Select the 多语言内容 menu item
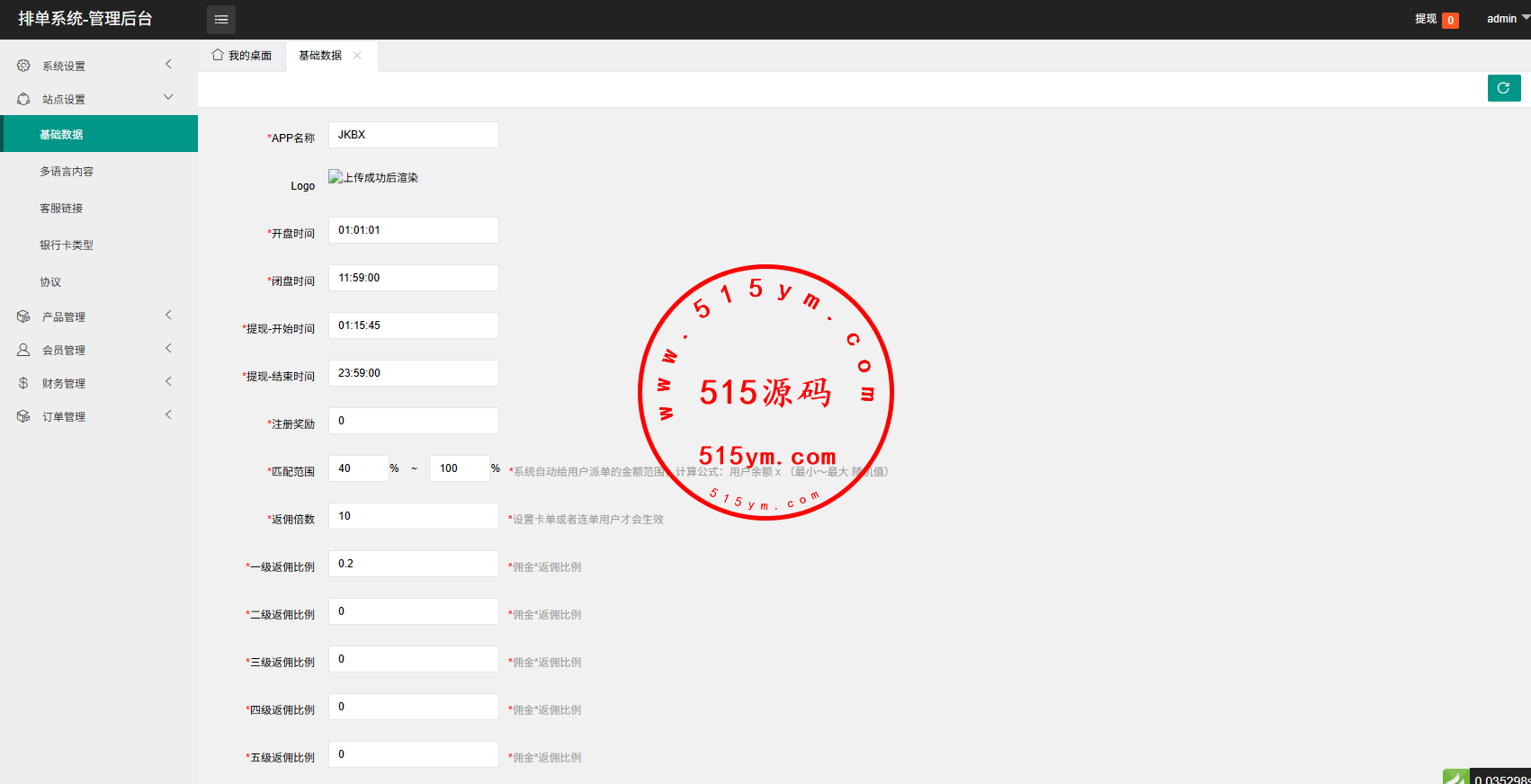Image resolution: width=1531 pixels, height=784 pixels. point(67,171)
